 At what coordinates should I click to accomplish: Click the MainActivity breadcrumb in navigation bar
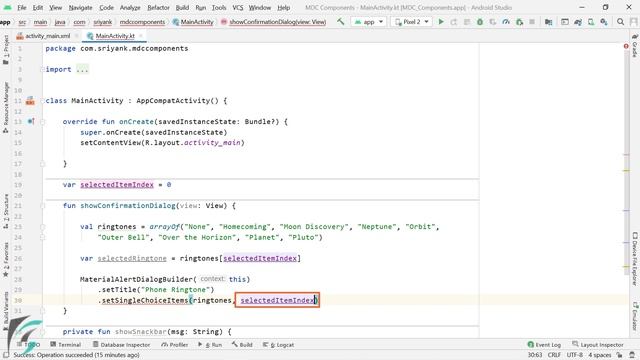(x=193, y=22)
